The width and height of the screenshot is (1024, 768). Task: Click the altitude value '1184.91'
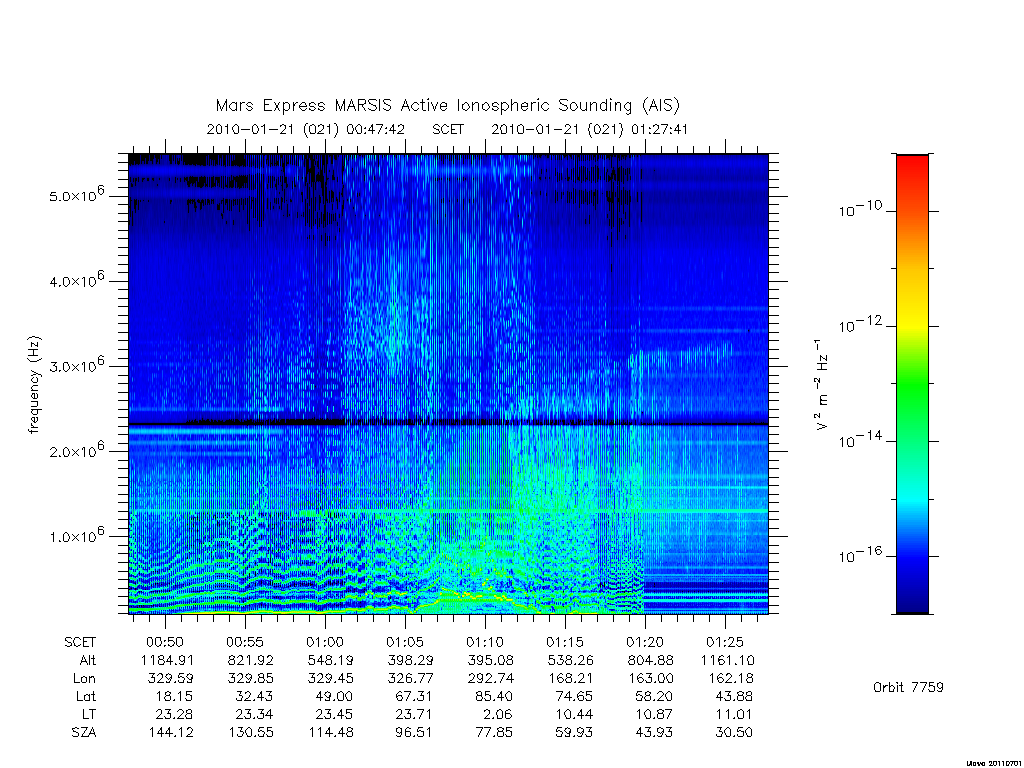pos(167,660)
